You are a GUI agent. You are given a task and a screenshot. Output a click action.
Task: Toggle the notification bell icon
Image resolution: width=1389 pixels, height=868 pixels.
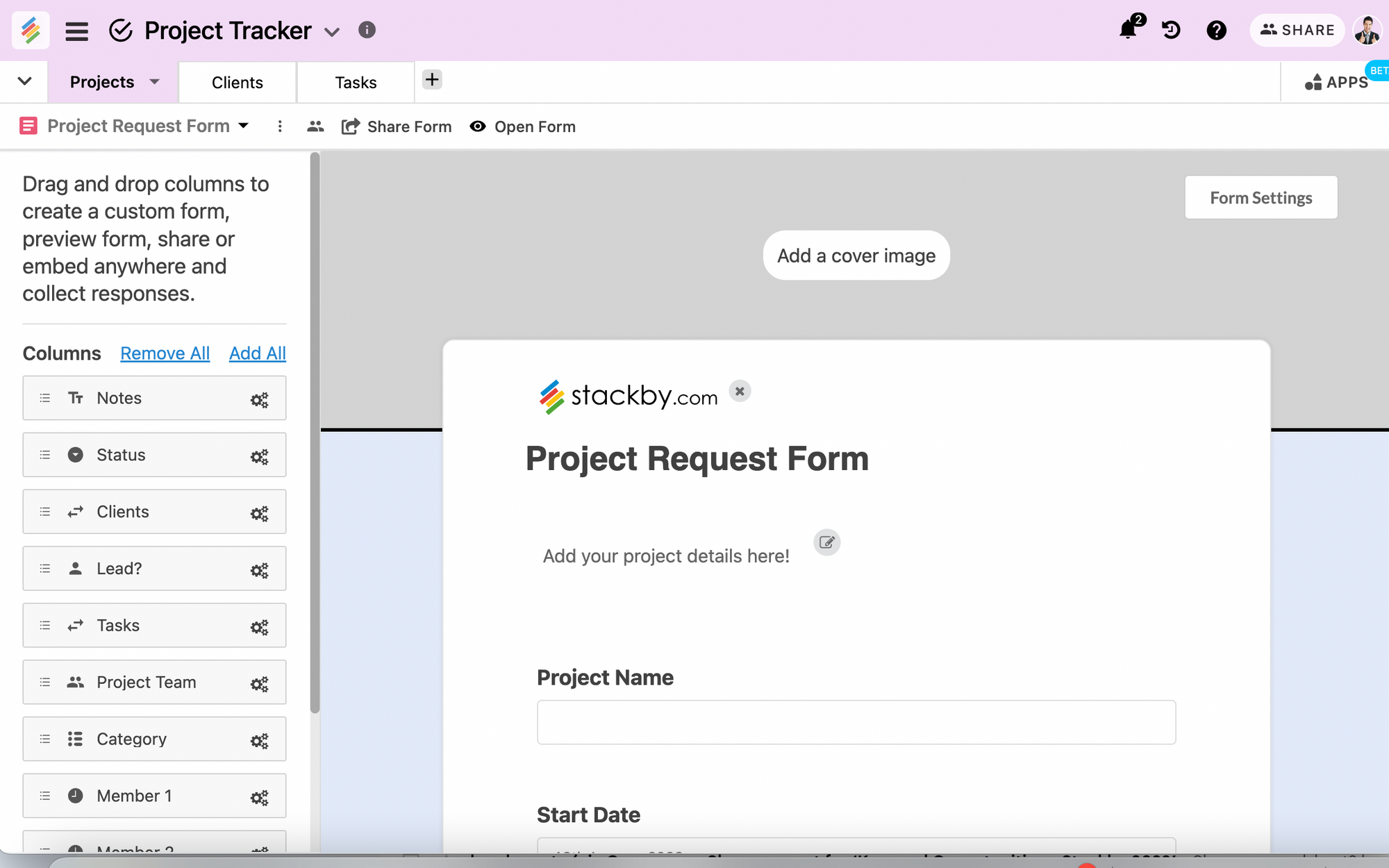[1128, 30]
